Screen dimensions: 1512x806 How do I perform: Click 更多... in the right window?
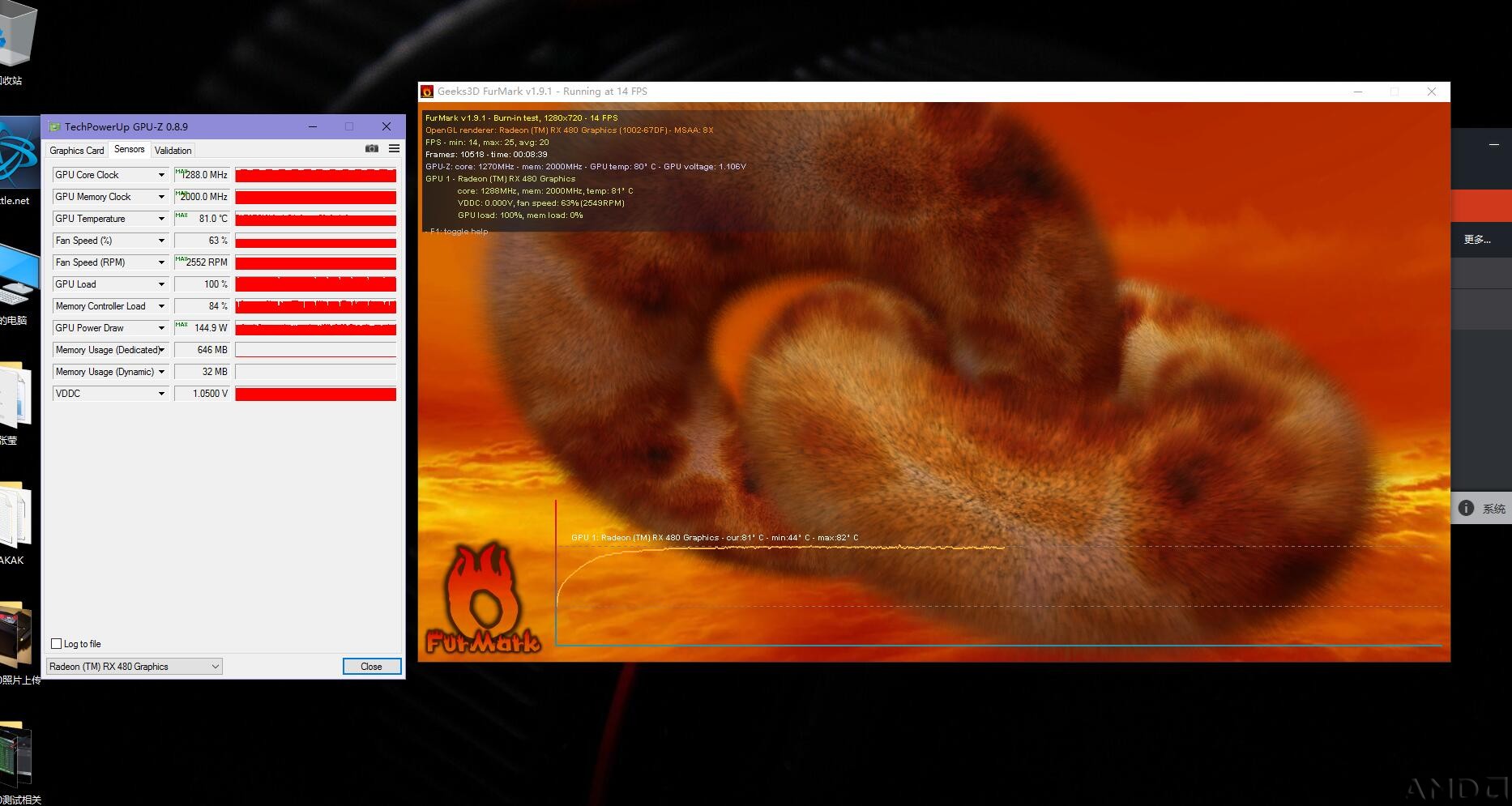1477,240
